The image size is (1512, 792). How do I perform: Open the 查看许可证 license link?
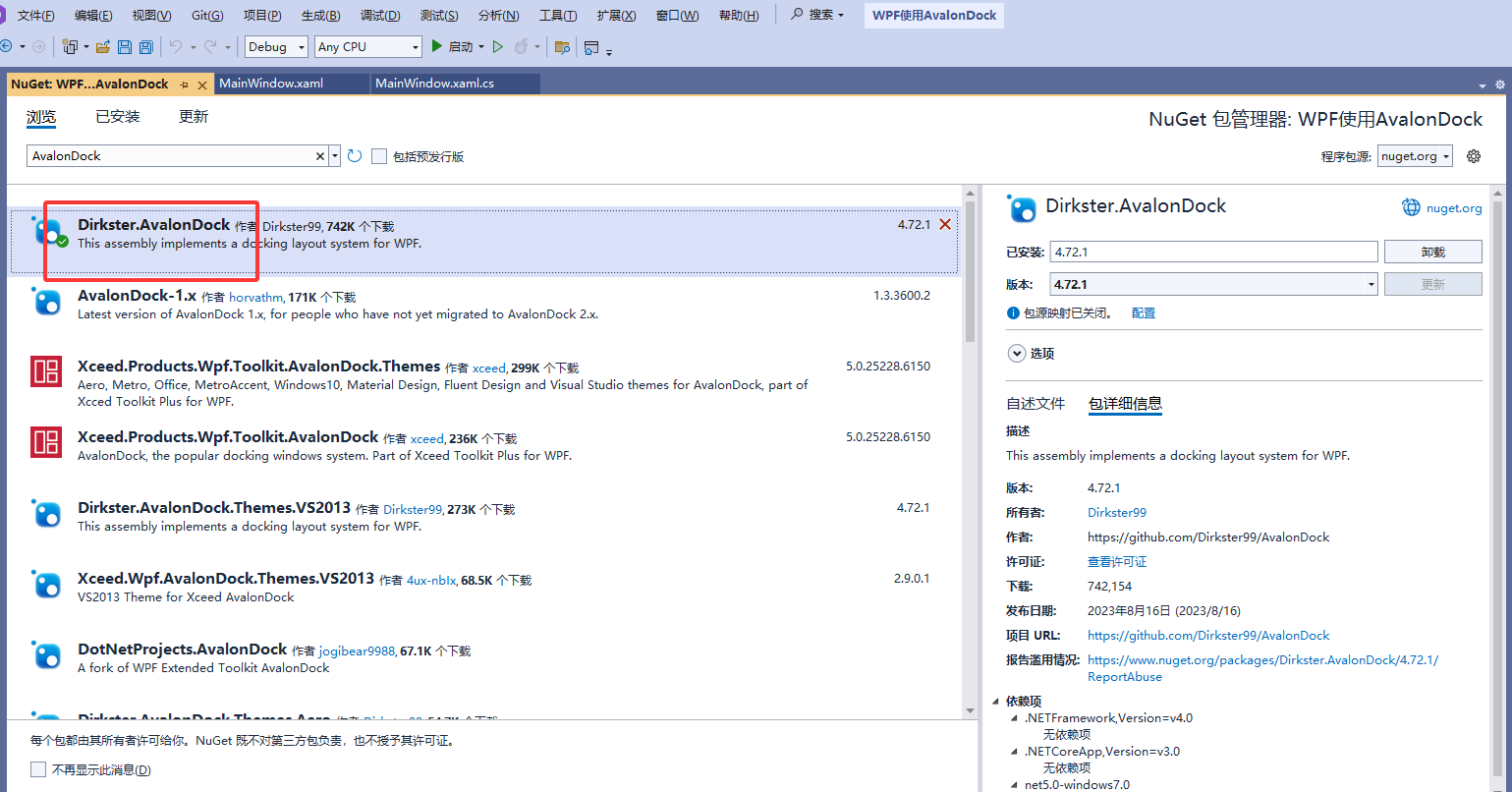[1117, 561]
